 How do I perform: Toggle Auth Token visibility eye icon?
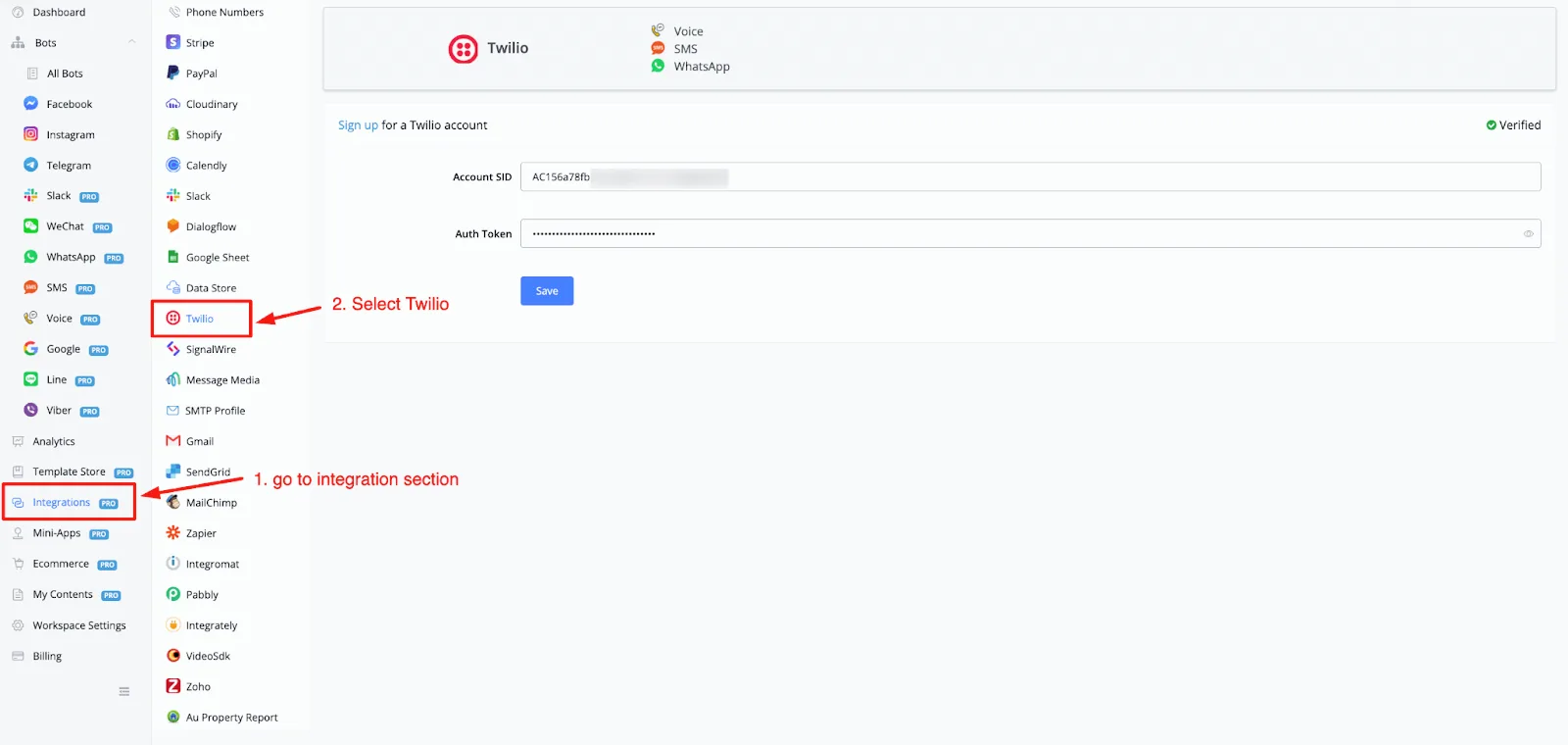[x=1528, y=233]
